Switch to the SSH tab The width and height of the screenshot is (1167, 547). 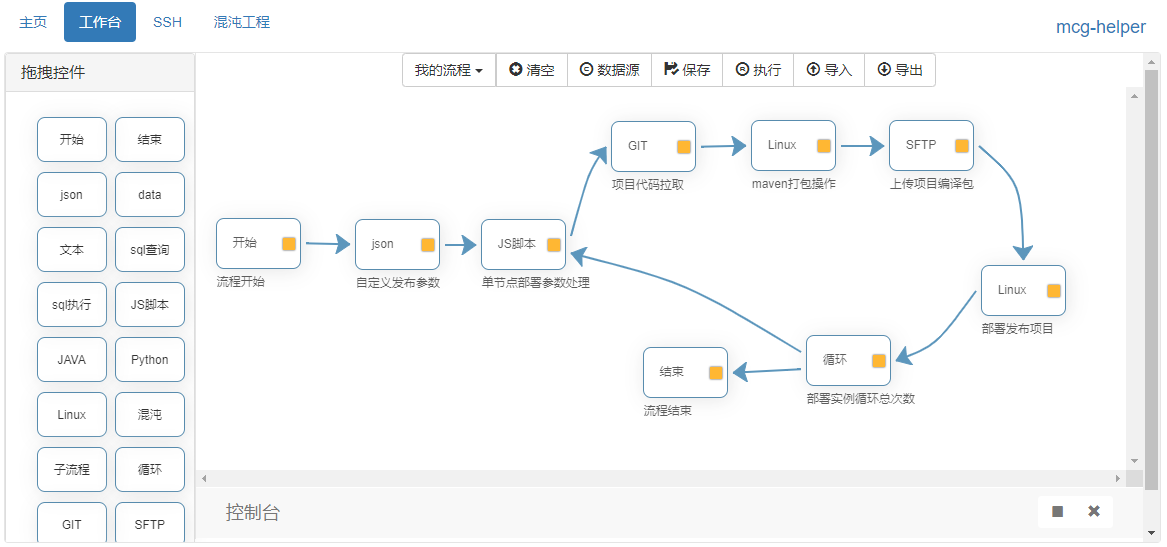pyautogui.click(x=167, y=22)
